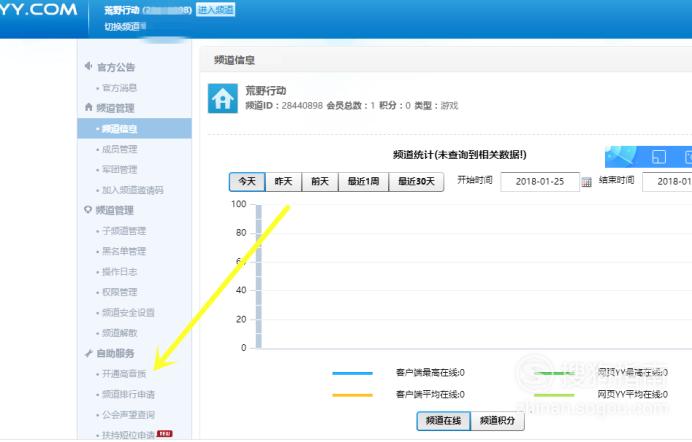
Task: Click the 频道ID：28440898 text
Action: 284,106
